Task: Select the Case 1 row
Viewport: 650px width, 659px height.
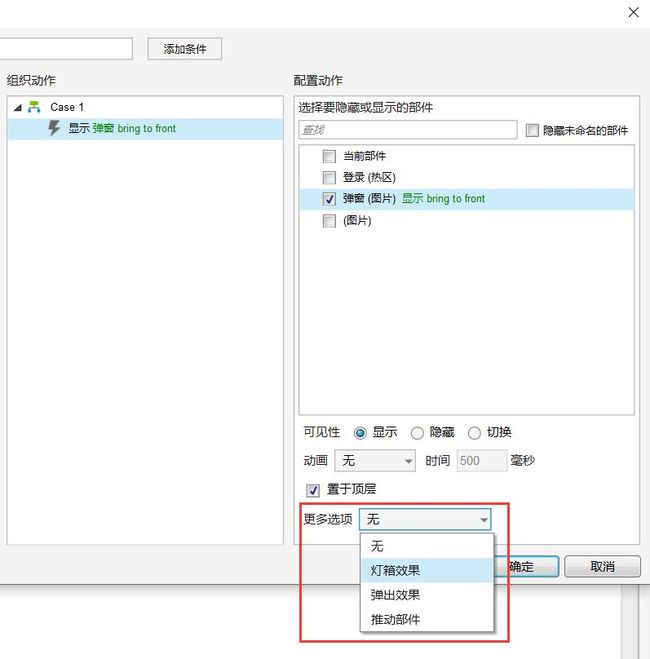Action: 145,107
